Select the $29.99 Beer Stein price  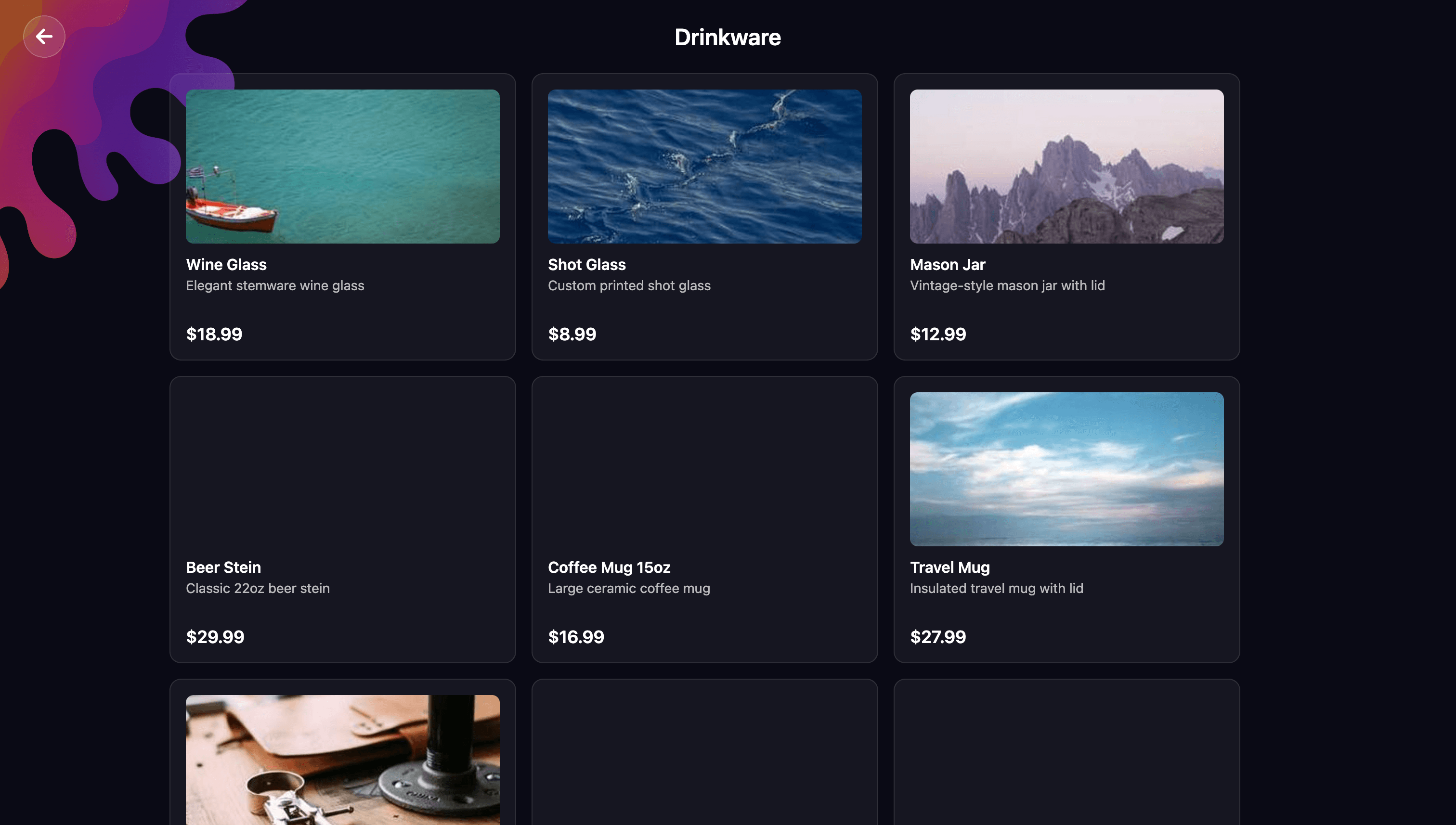pos(215,637)
